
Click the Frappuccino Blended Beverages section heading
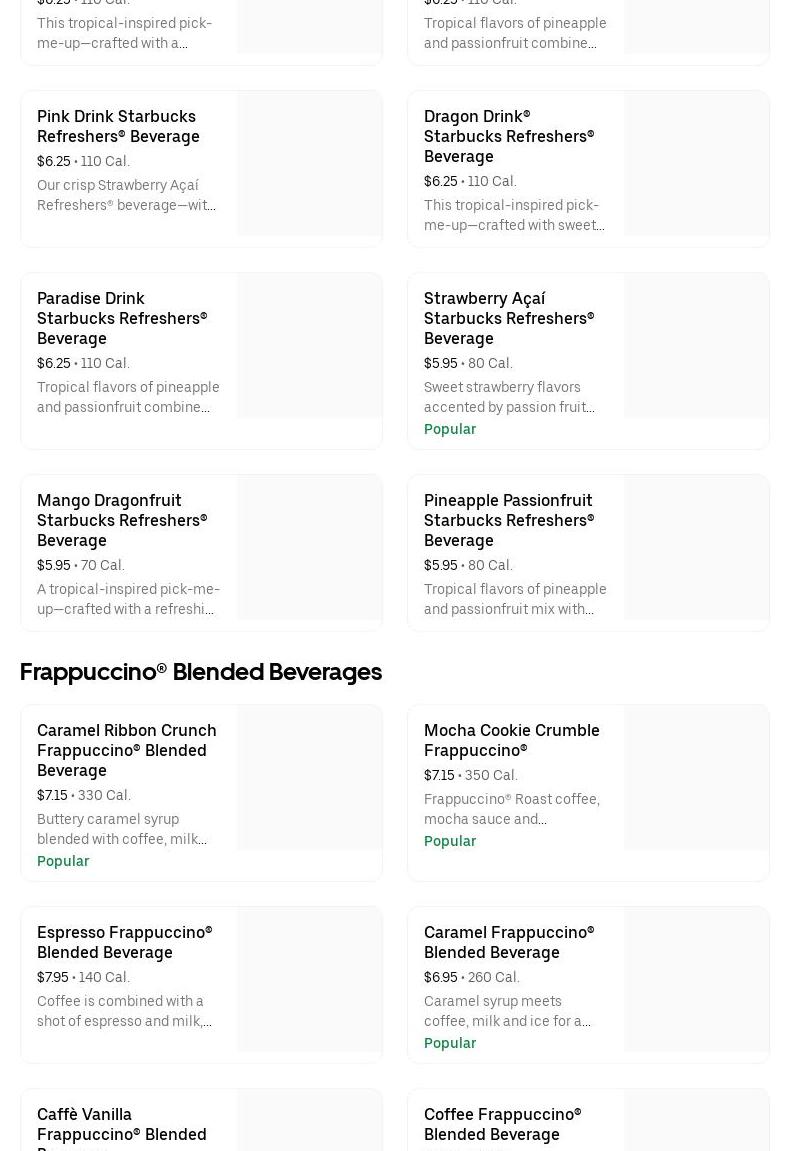[200, 672]
